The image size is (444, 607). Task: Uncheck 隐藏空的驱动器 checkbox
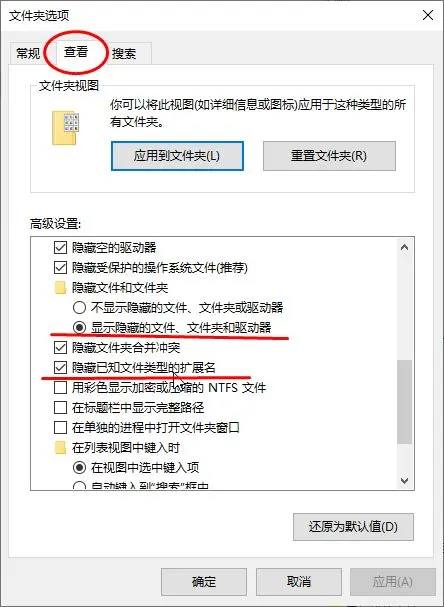coord(60,247)
